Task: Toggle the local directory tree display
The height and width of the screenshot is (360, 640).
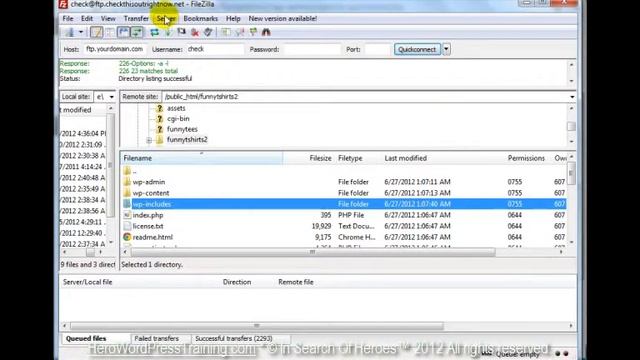Action: (110, 32)
